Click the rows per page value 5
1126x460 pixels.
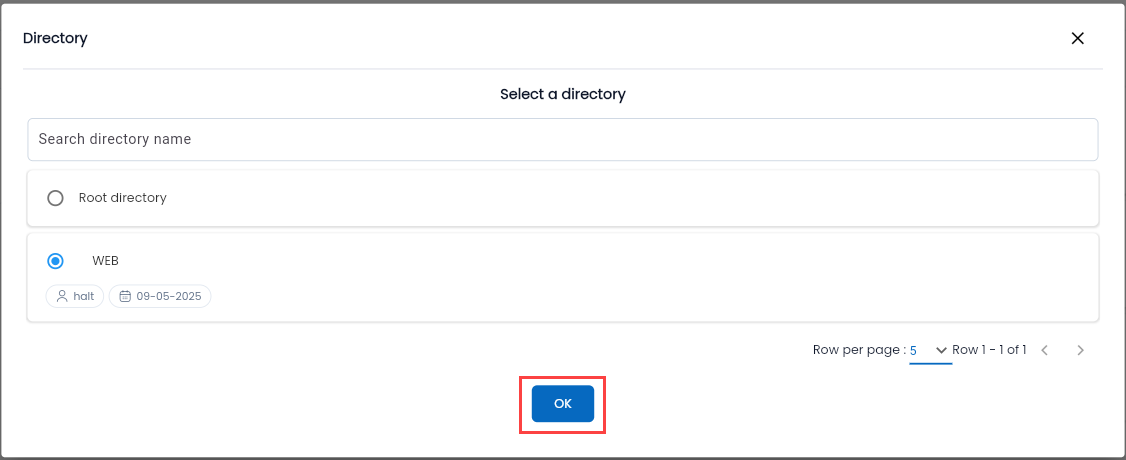[x=913, y=351]
